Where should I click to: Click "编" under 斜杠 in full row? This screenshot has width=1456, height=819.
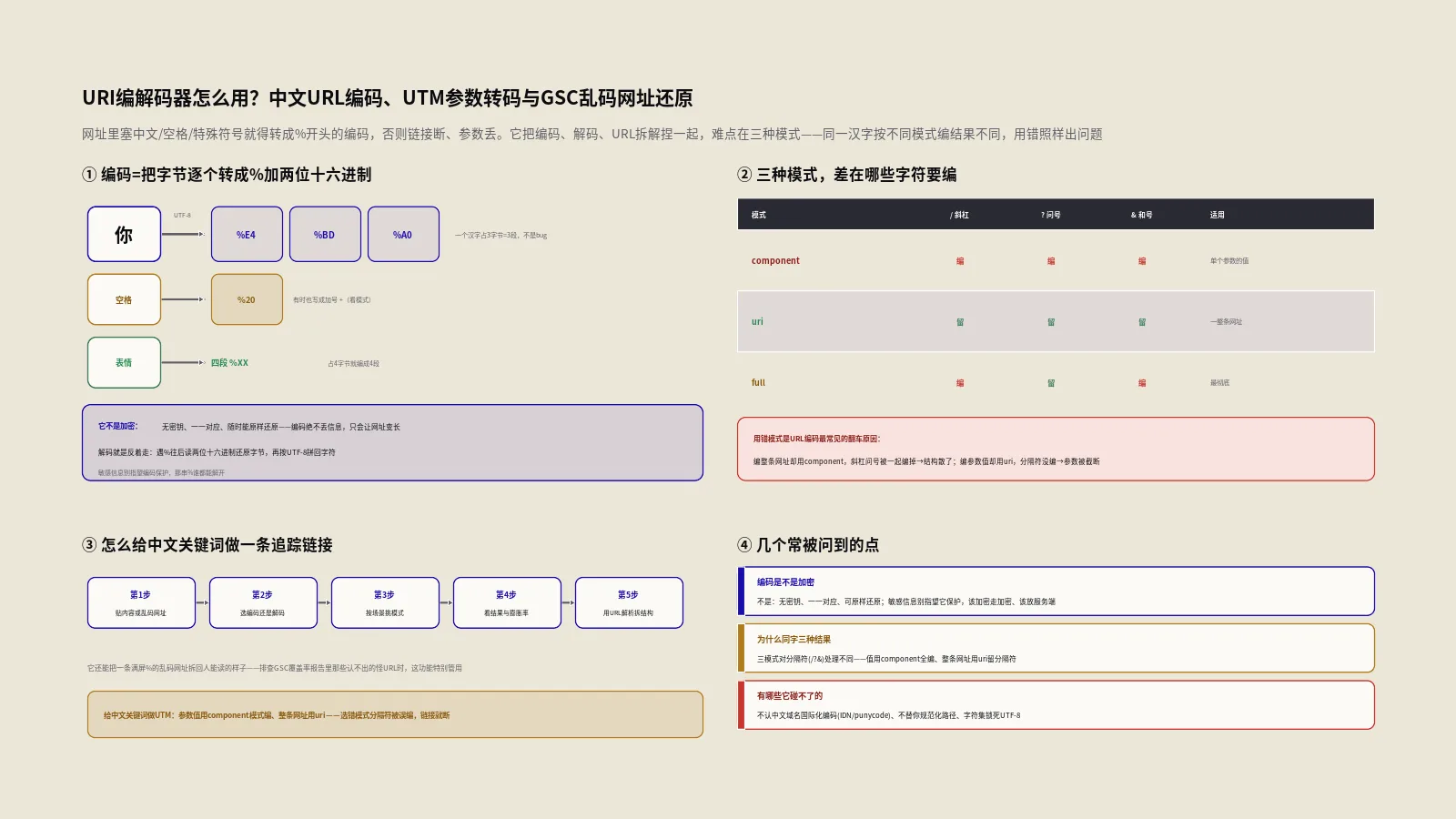tap(960, 382)
